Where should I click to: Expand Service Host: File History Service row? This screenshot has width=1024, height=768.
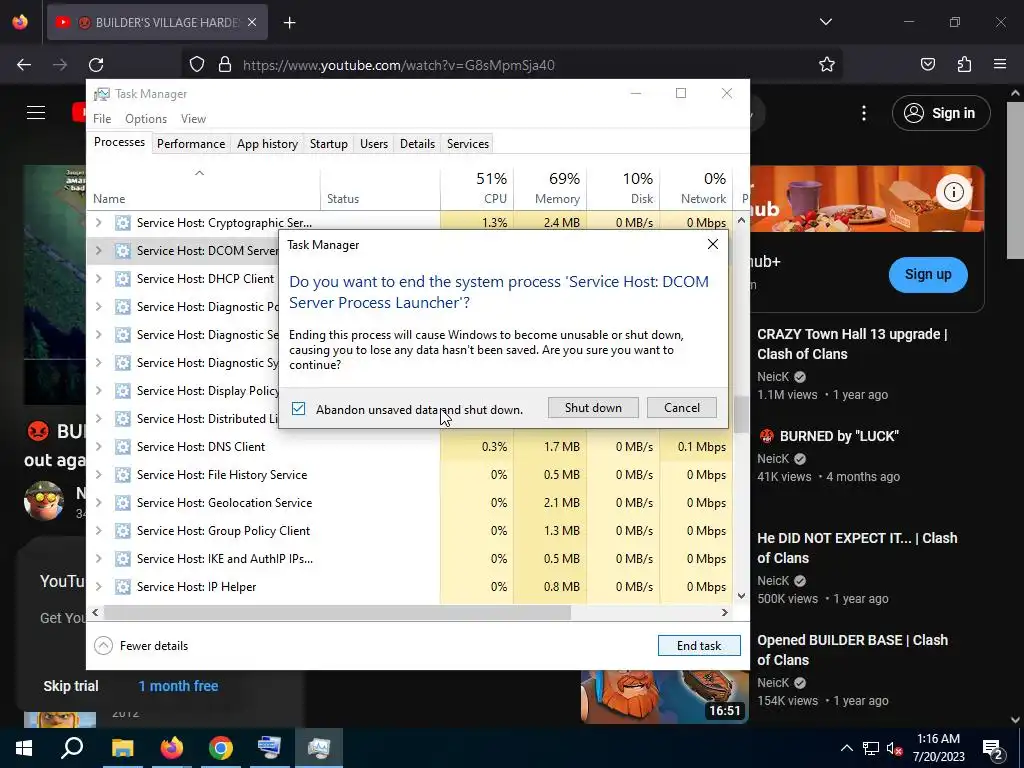click(x=99, y=475)
